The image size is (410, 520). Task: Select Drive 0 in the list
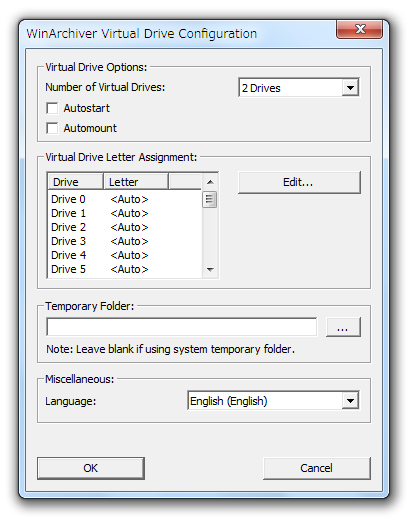click(125, 199)
